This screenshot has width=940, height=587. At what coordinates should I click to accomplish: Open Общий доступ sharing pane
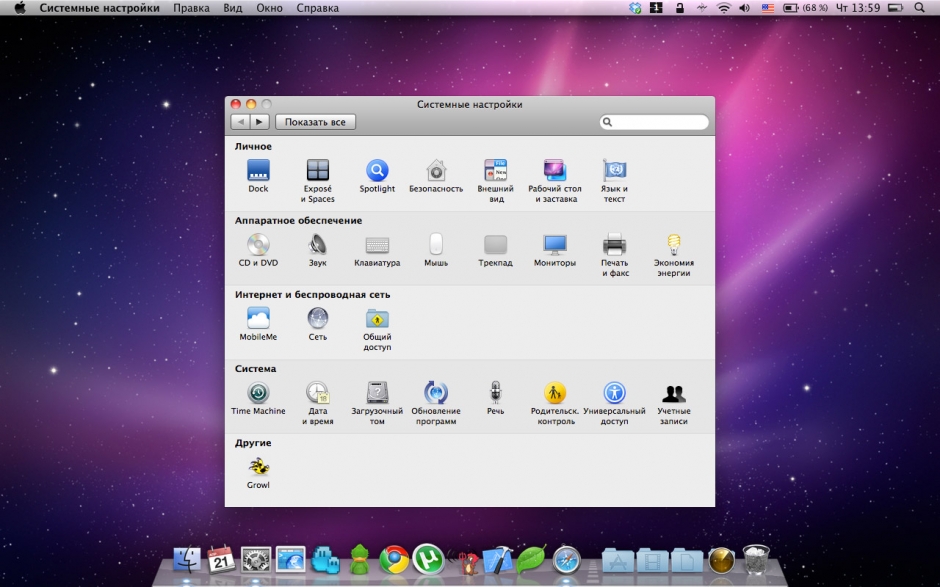click(377, 329)
